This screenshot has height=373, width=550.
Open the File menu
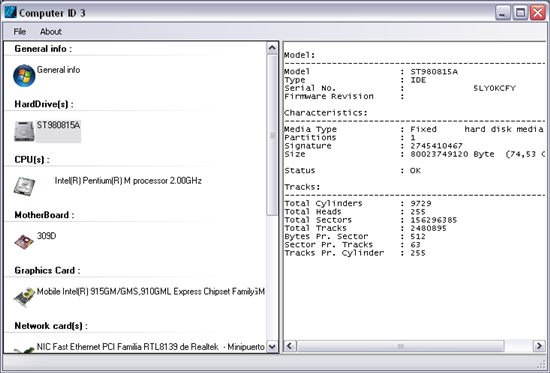coord(20,32)
